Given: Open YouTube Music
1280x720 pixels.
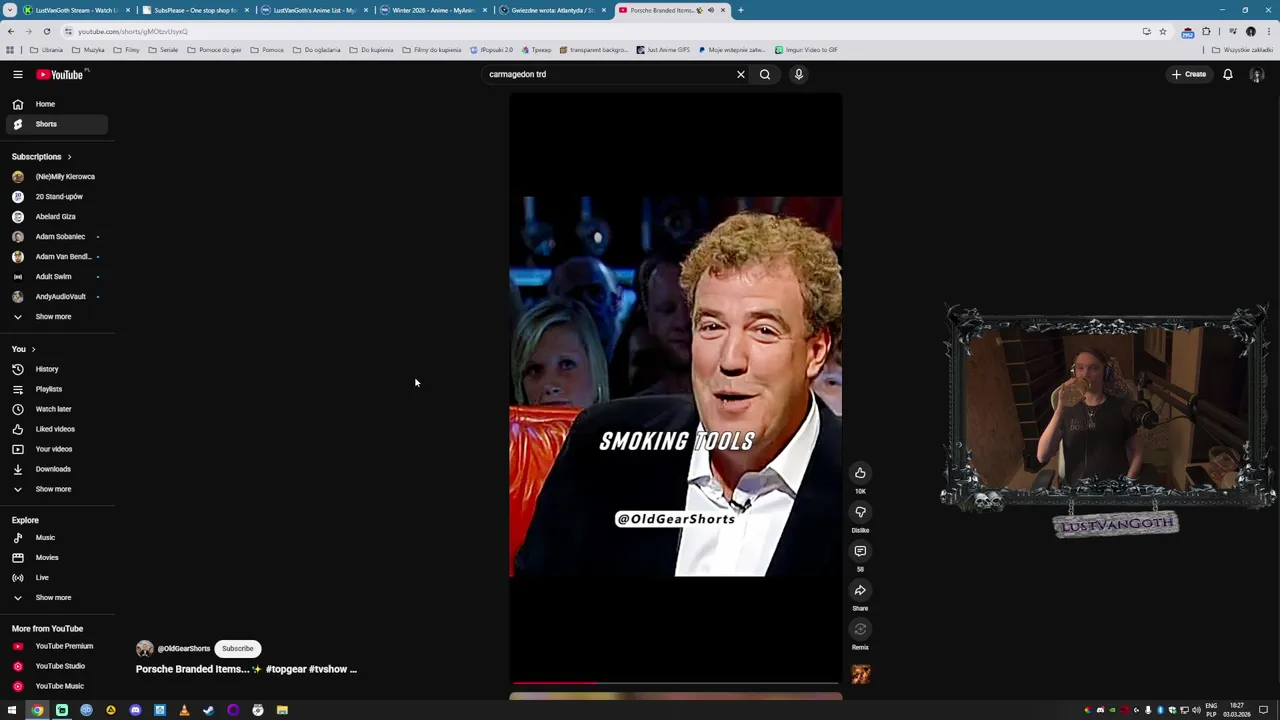Looking at the screenshot, I should point(56,686).
